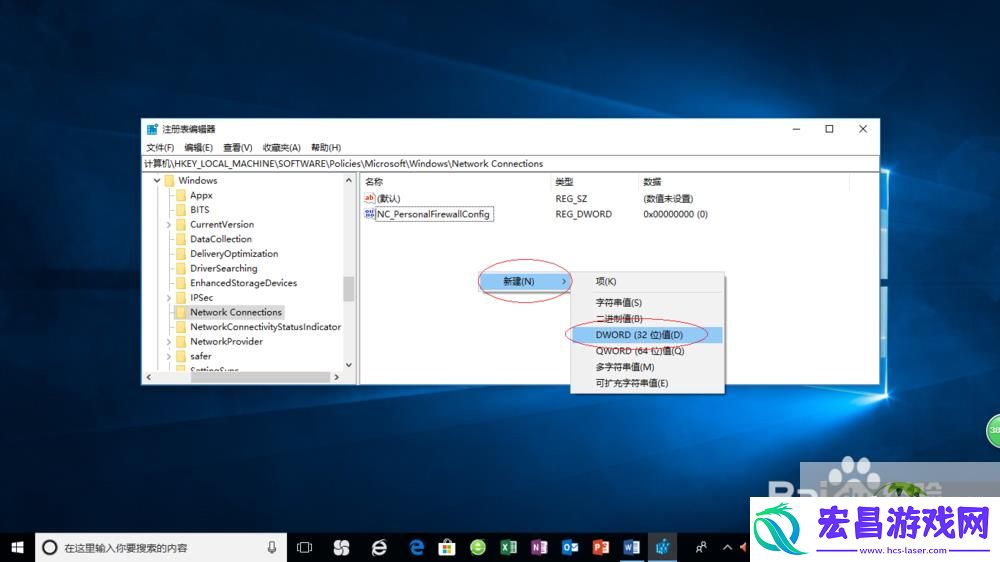Launch Outlook from the taskbar

click(x=570, y=547)
